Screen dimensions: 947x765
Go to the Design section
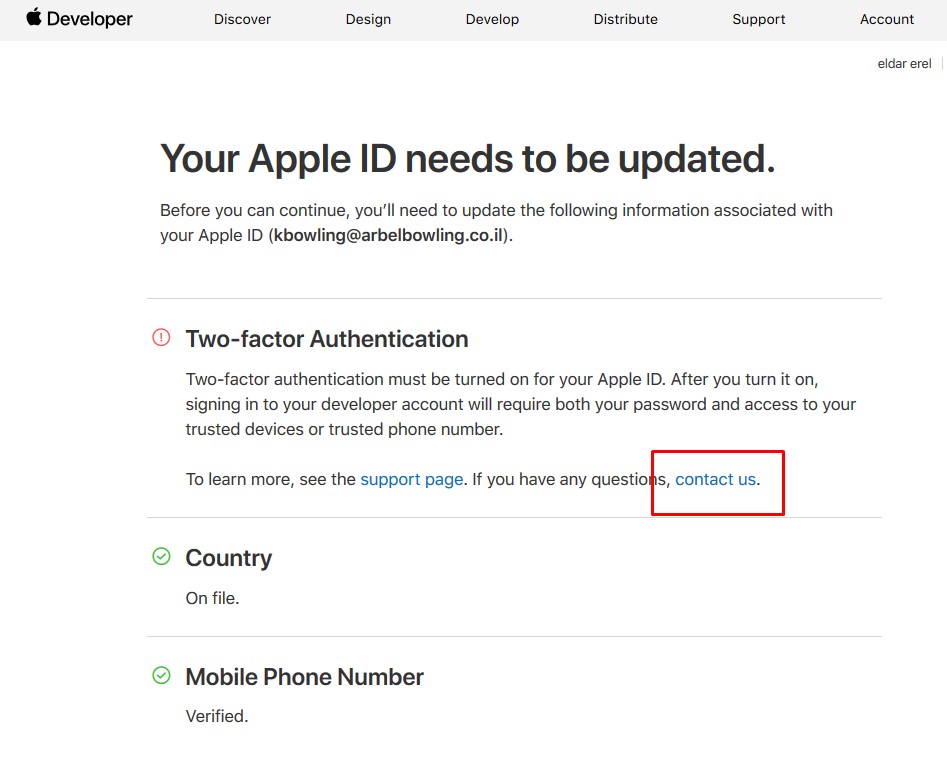point(368,19)
